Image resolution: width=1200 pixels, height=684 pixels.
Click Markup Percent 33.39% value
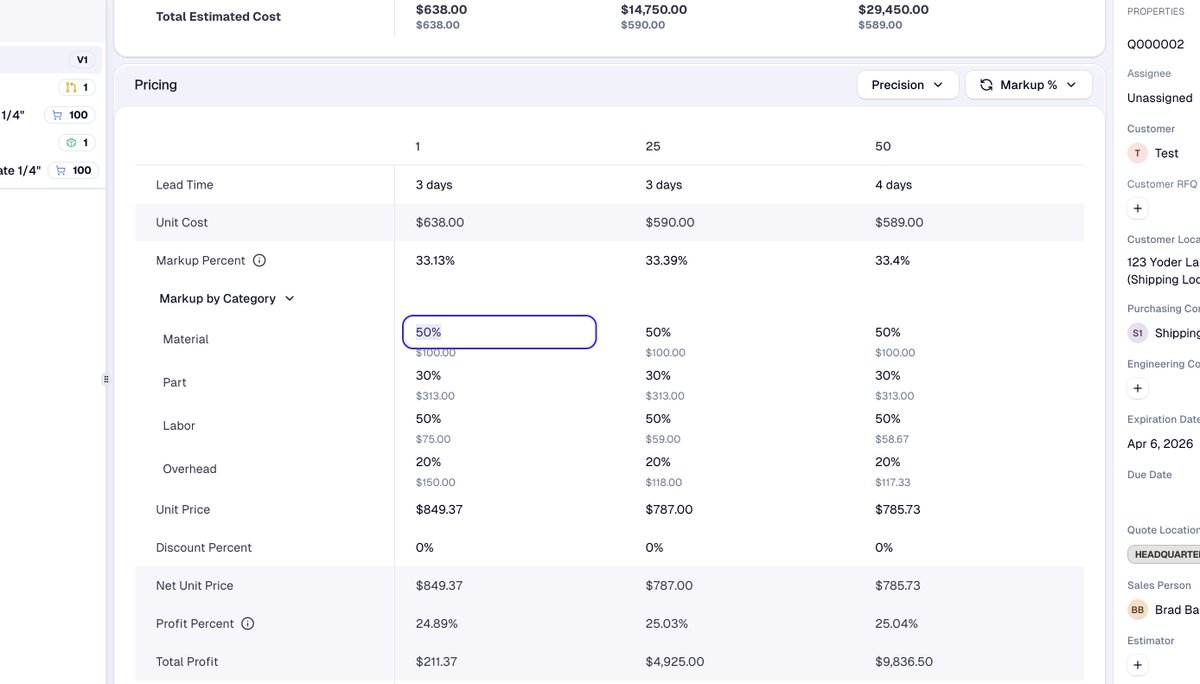[x=666, y=261]
